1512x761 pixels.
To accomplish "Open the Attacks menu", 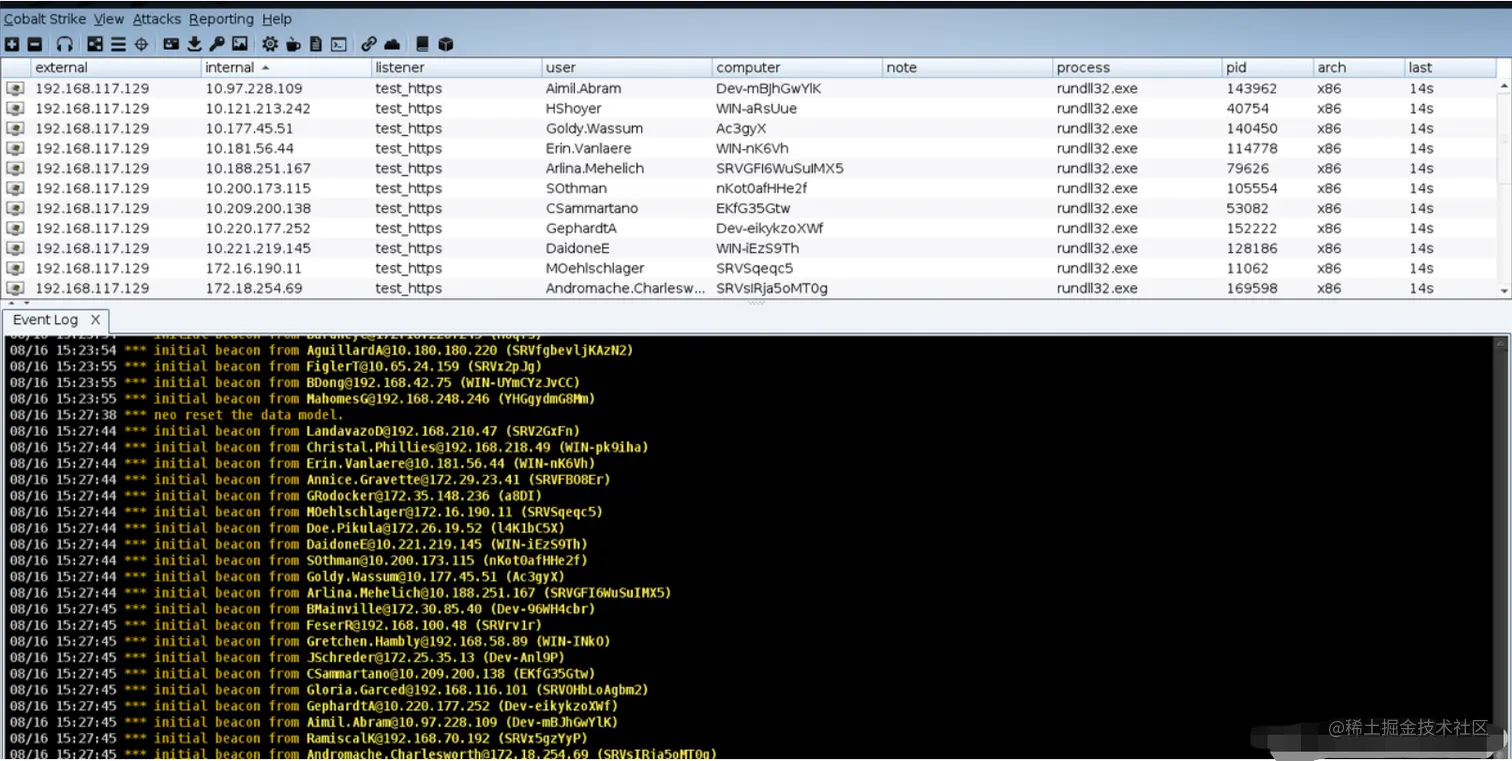I will (157, 18).
